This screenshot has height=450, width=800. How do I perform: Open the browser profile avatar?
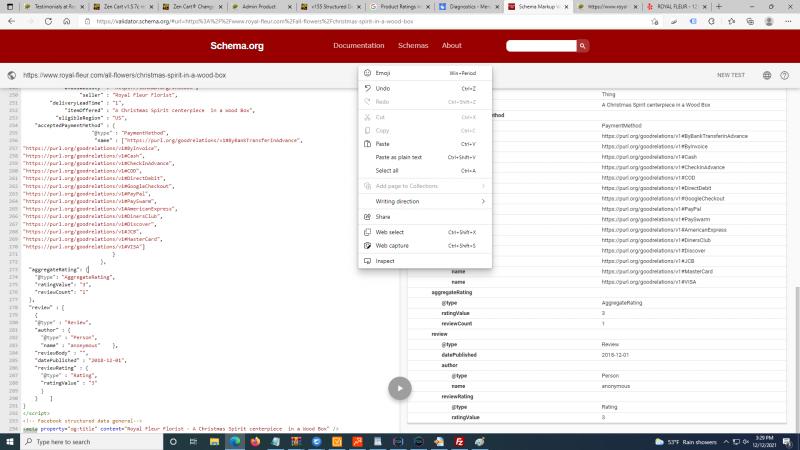[769, 21]
